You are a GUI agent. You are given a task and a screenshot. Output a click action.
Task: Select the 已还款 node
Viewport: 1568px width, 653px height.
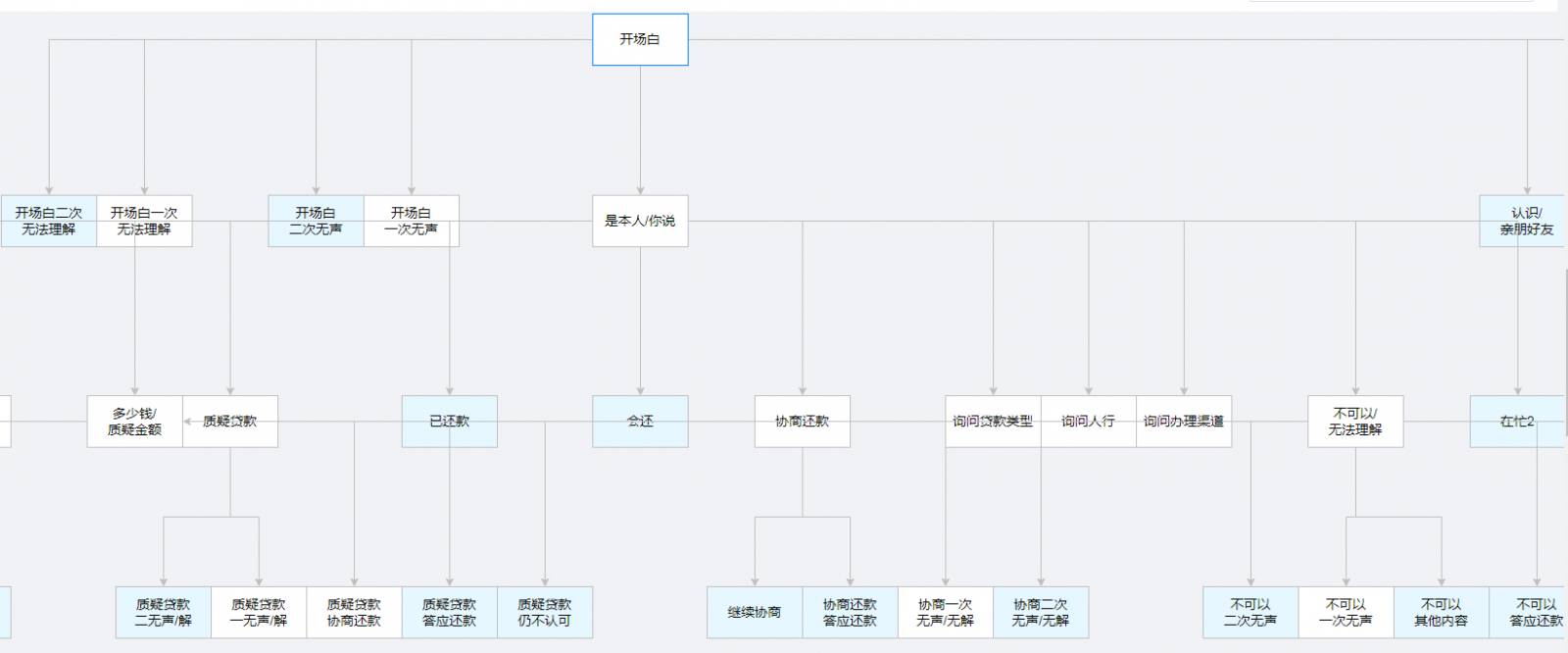click(450, 422)
